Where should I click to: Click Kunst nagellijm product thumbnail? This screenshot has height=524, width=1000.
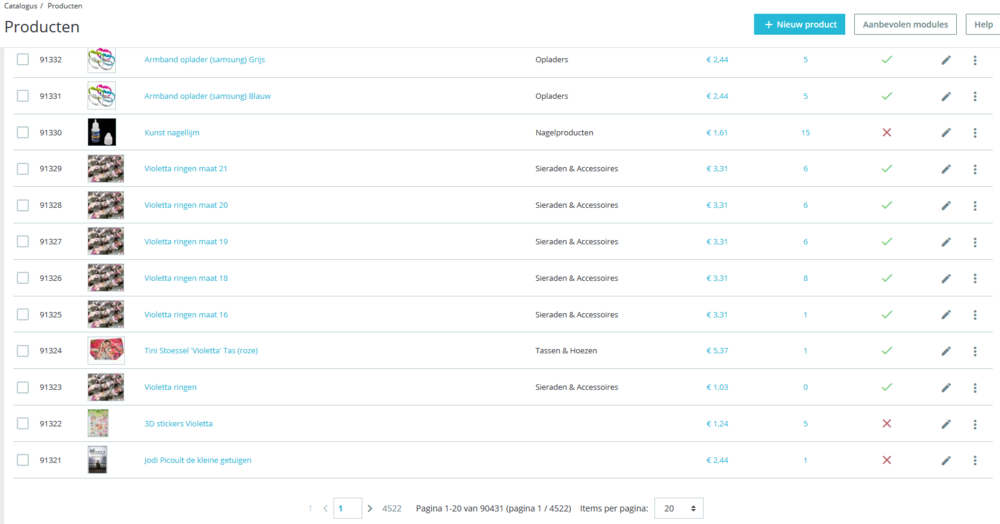(102, 132)
